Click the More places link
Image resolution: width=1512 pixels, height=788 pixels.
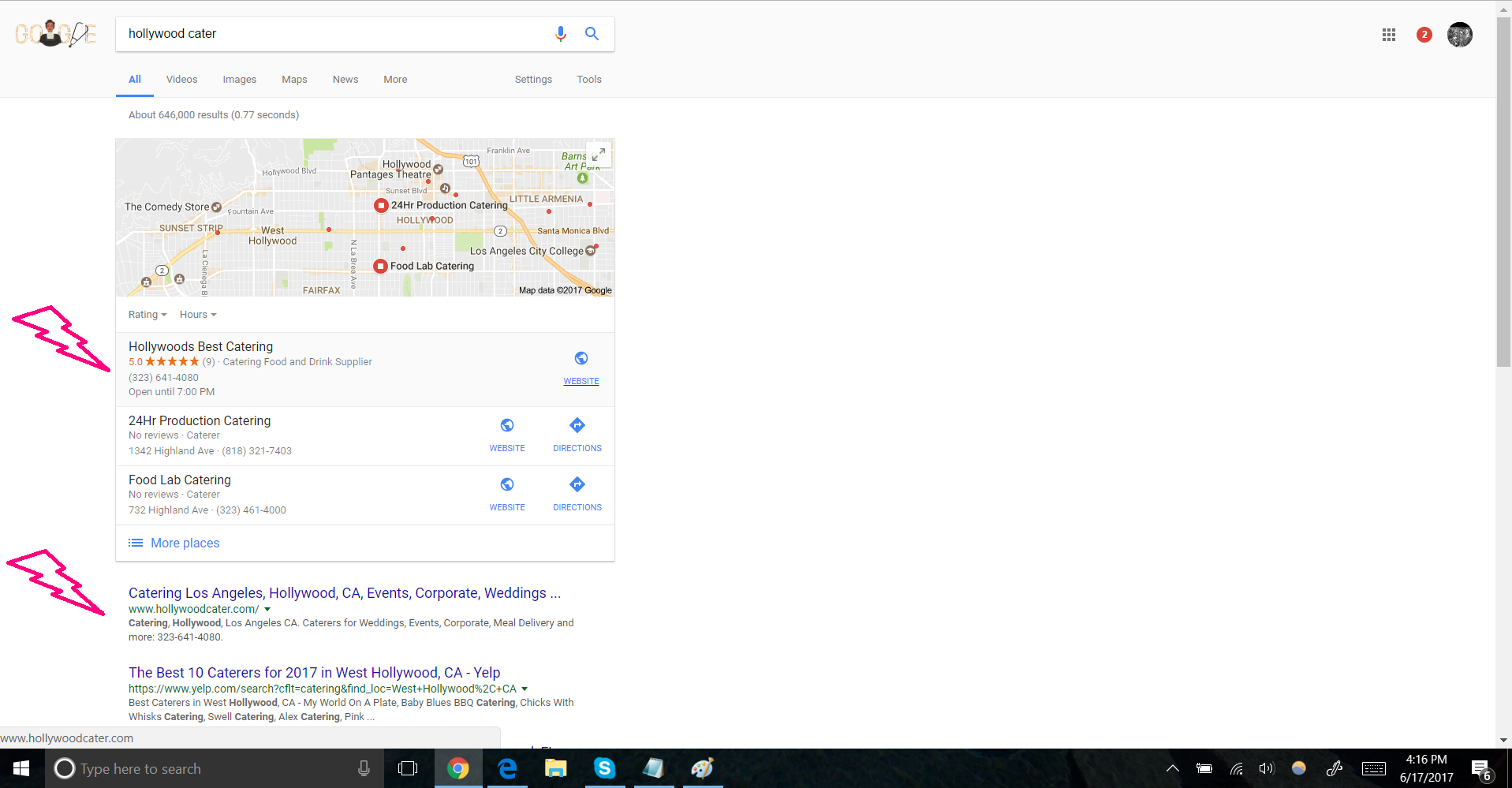point(185,543)
